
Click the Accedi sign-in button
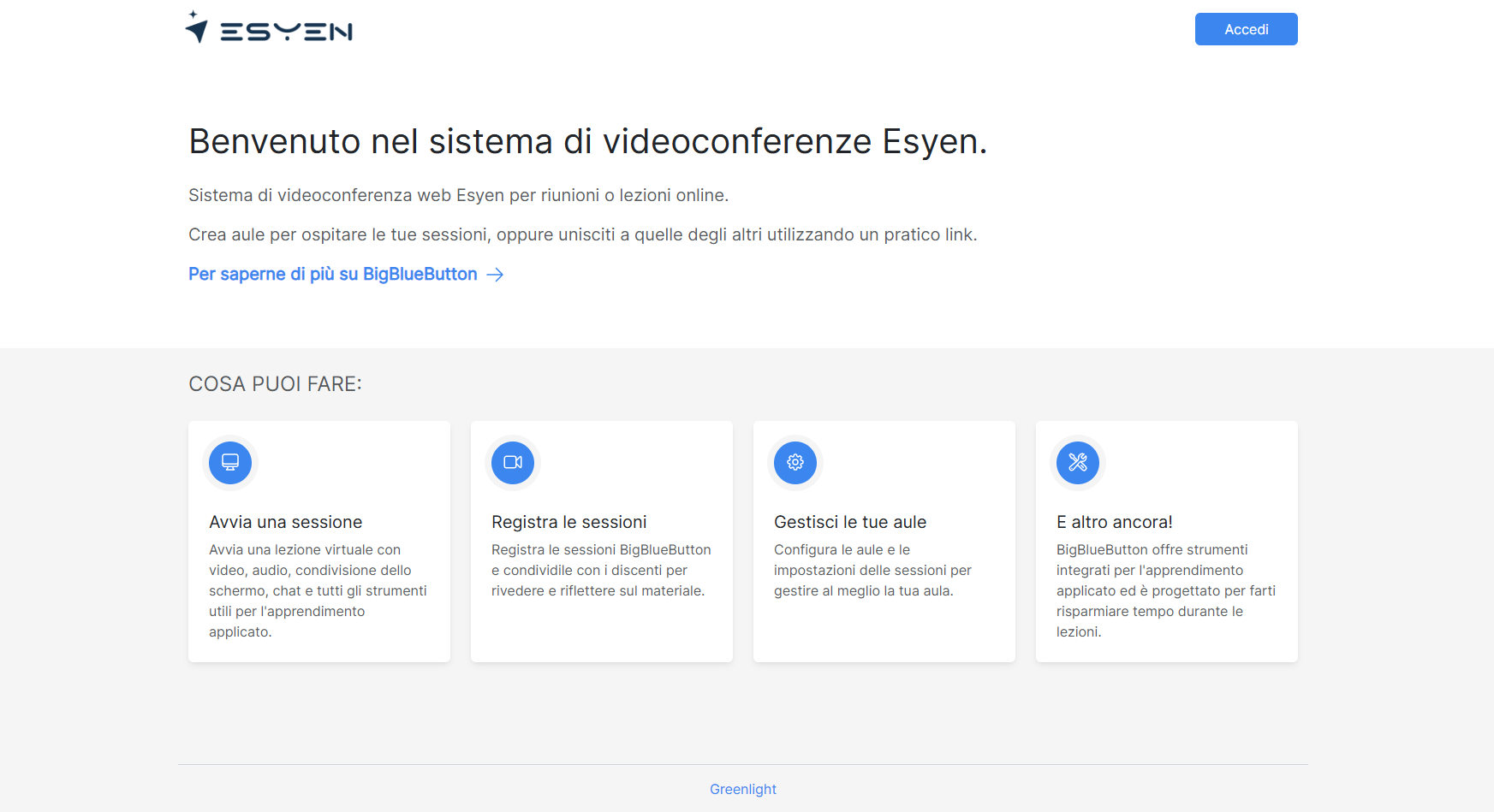click(x=1246, y=29)
